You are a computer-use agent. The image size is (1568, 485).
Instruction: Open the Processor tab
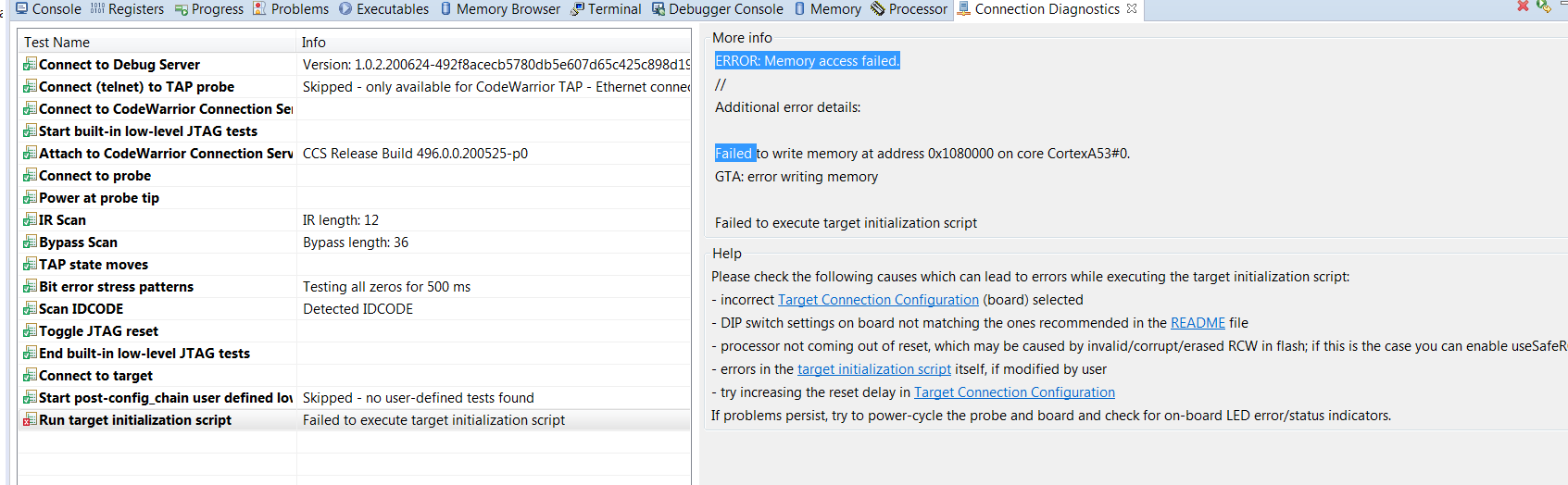(x=909, y=9)
